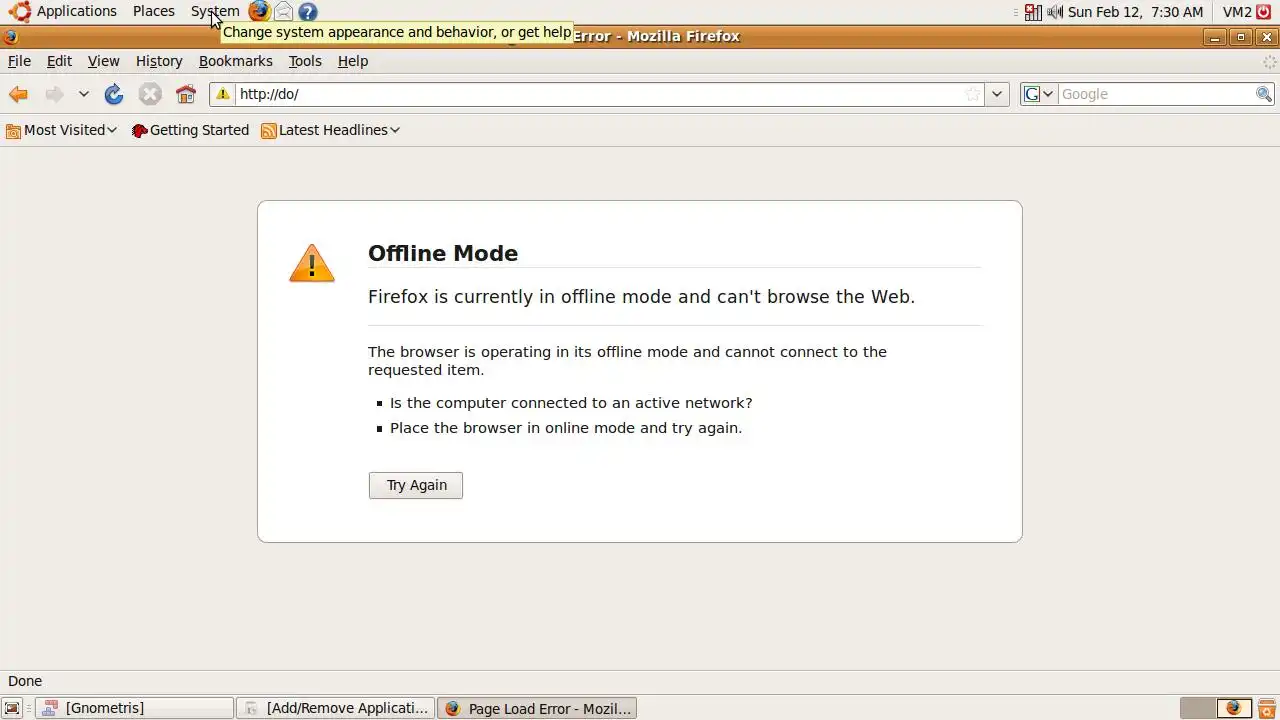Switch to the Add/Remove Applications taskbar window
The image size is (1280, 720).
pyautogui.click(x=336, y=708)
